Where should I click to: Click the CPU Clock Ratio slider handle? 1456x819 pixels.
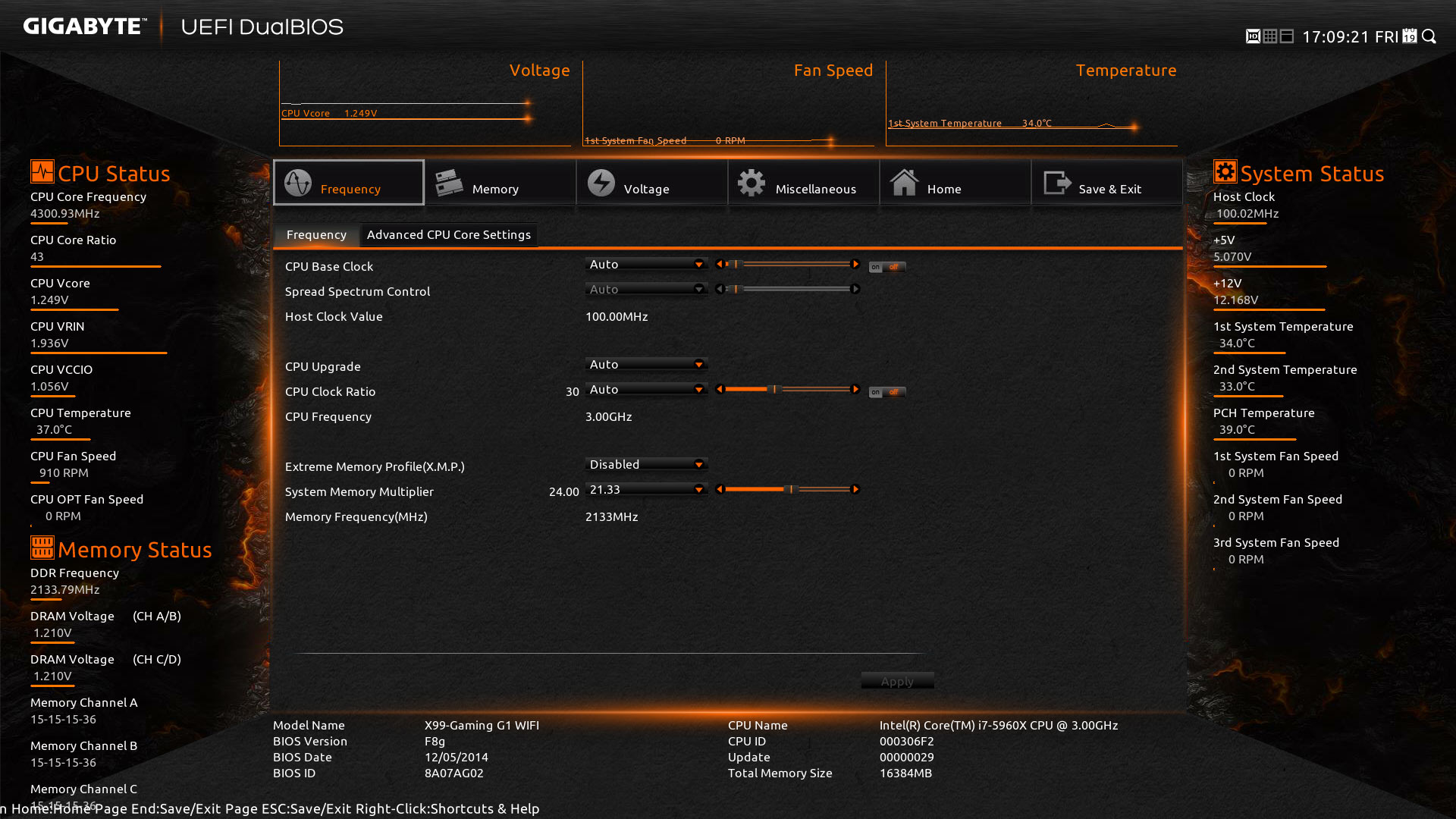[774, 389]
